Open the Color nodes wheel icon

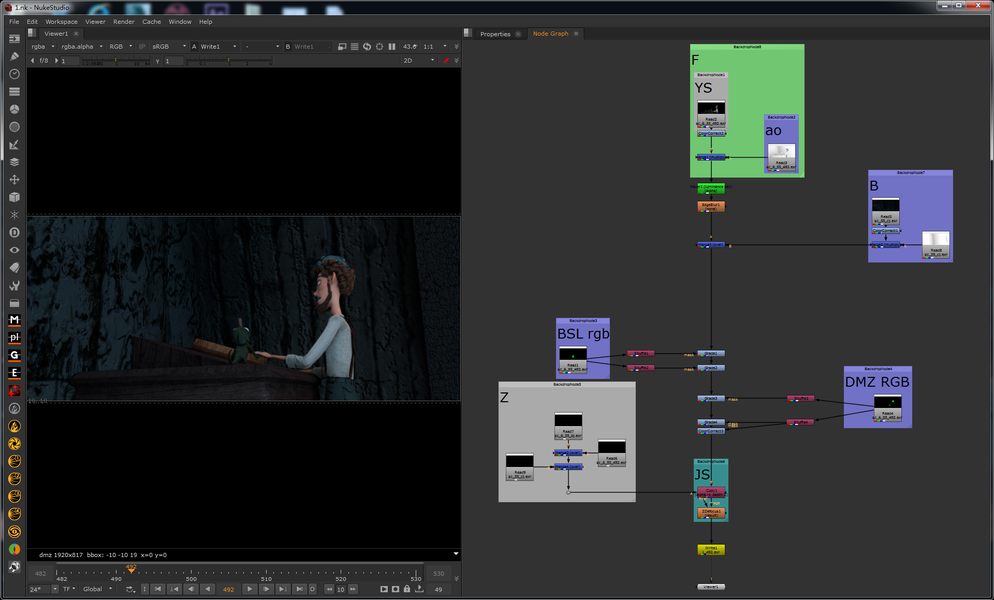pyautogui.click(x=14, y=109)
